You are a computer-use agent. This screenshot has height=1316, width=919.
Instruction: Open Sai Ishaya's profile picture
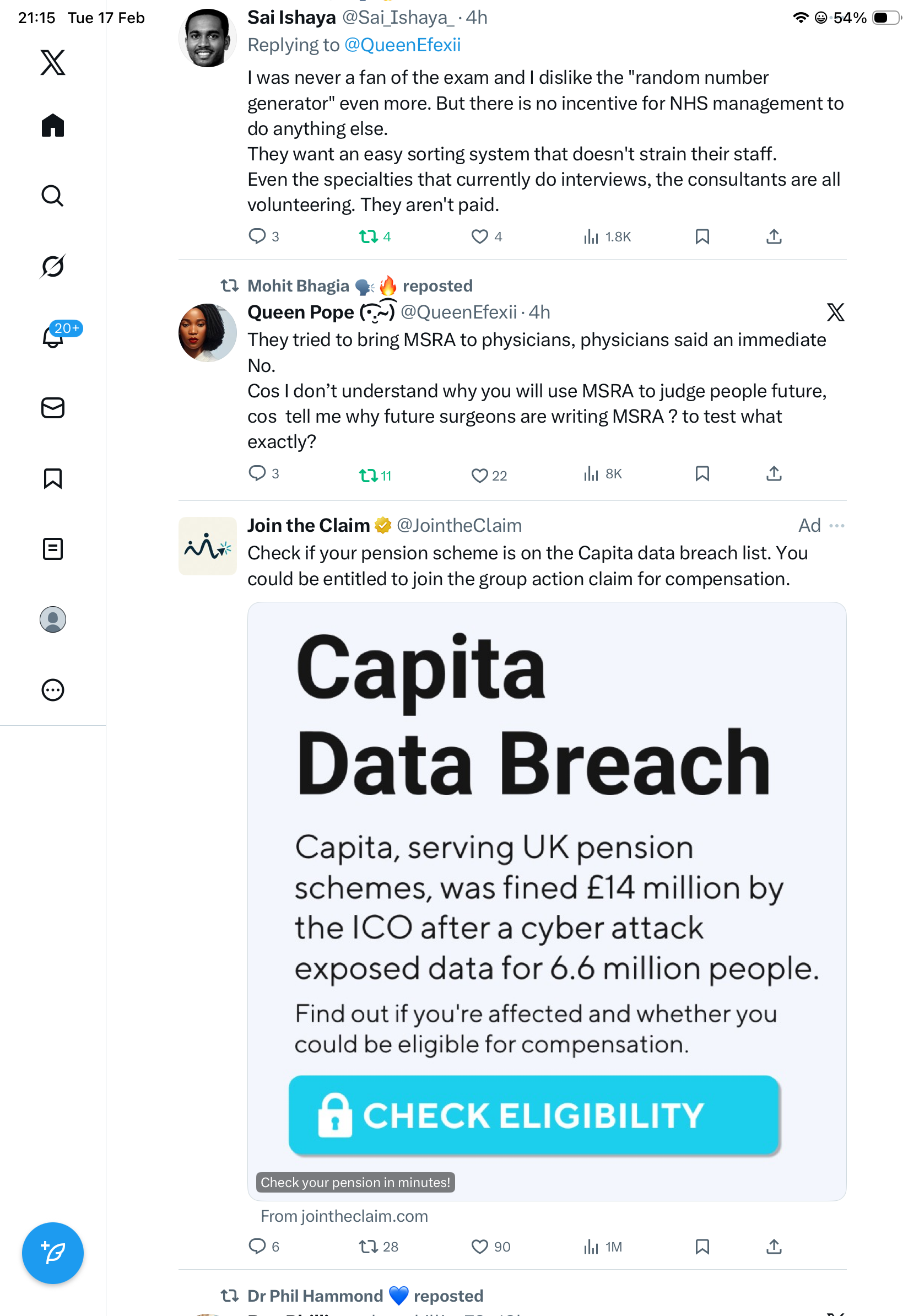coord(207,38)
